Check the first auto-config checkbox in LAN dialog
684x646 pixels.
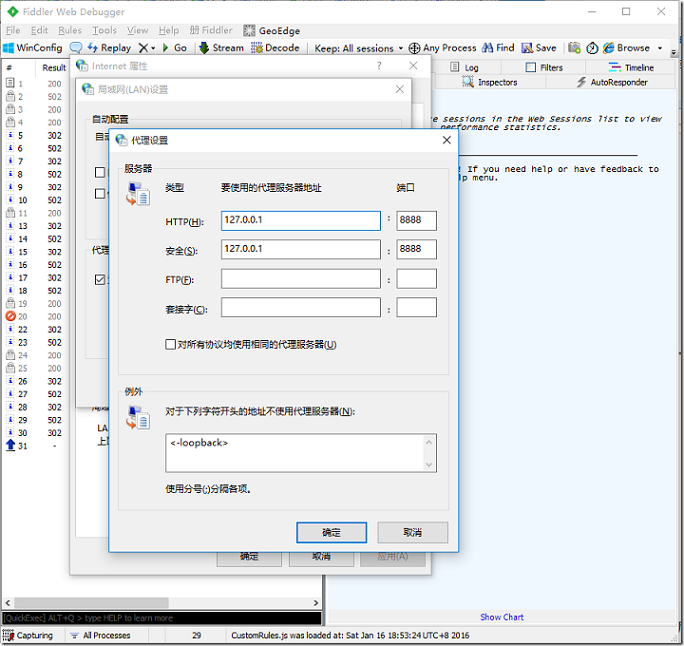point(100,172)
